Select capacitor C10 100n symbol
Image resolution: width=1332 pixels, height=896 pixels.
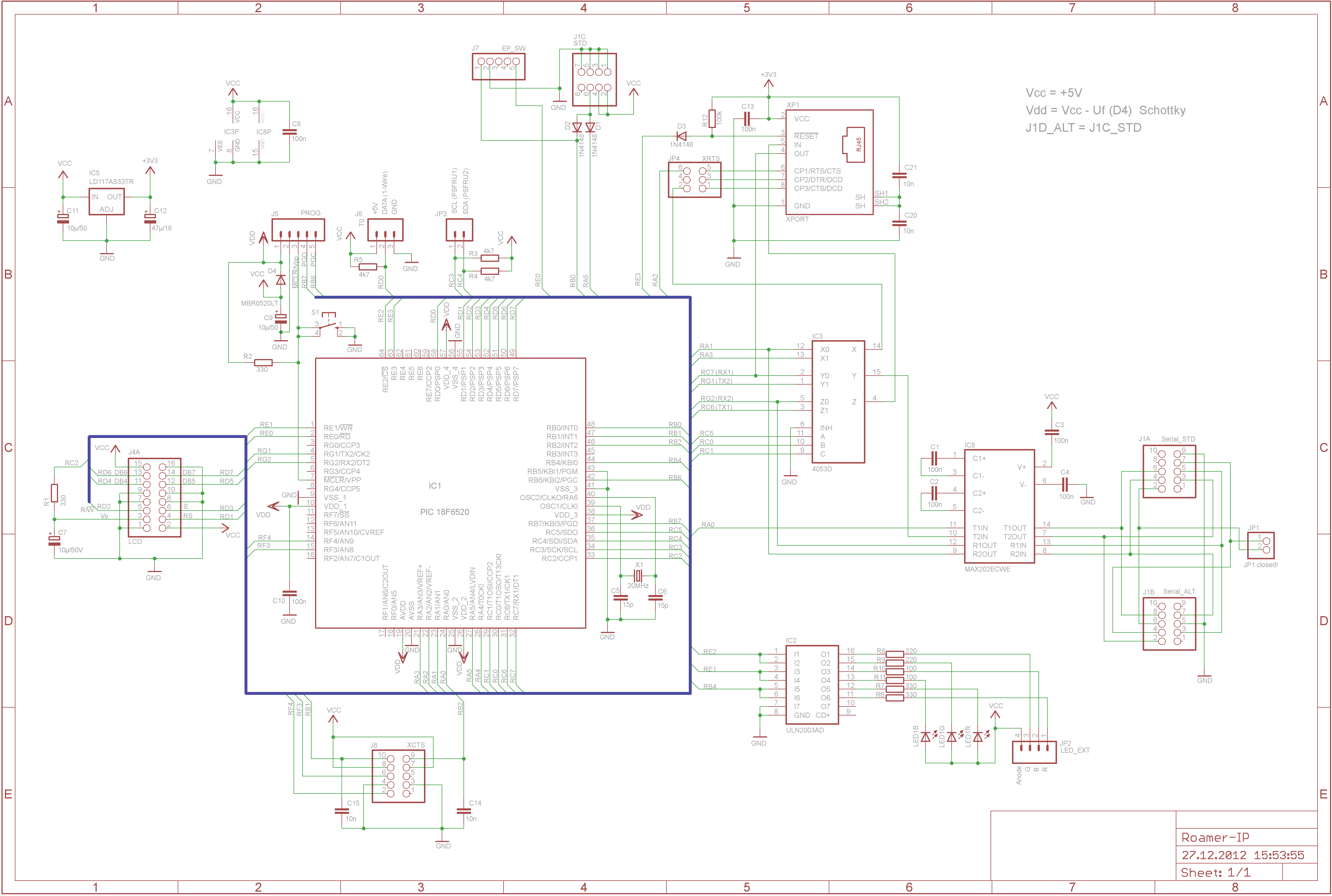click(290, 594)
